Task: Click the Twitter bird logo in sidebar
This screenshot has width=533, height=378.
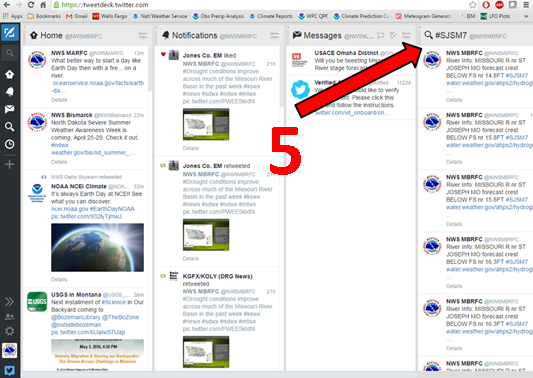Action: pyautogui.click(x=10, y=370)
